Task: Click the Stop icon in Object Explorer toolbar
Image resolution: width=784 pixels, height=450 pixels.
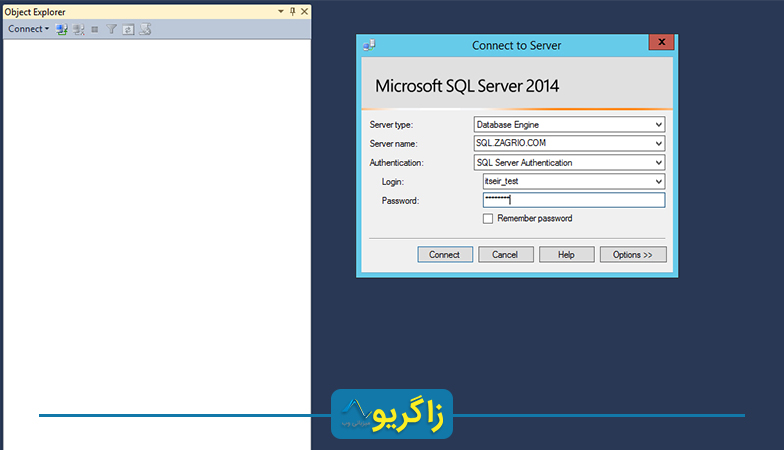Action: (x=95, y=30)
